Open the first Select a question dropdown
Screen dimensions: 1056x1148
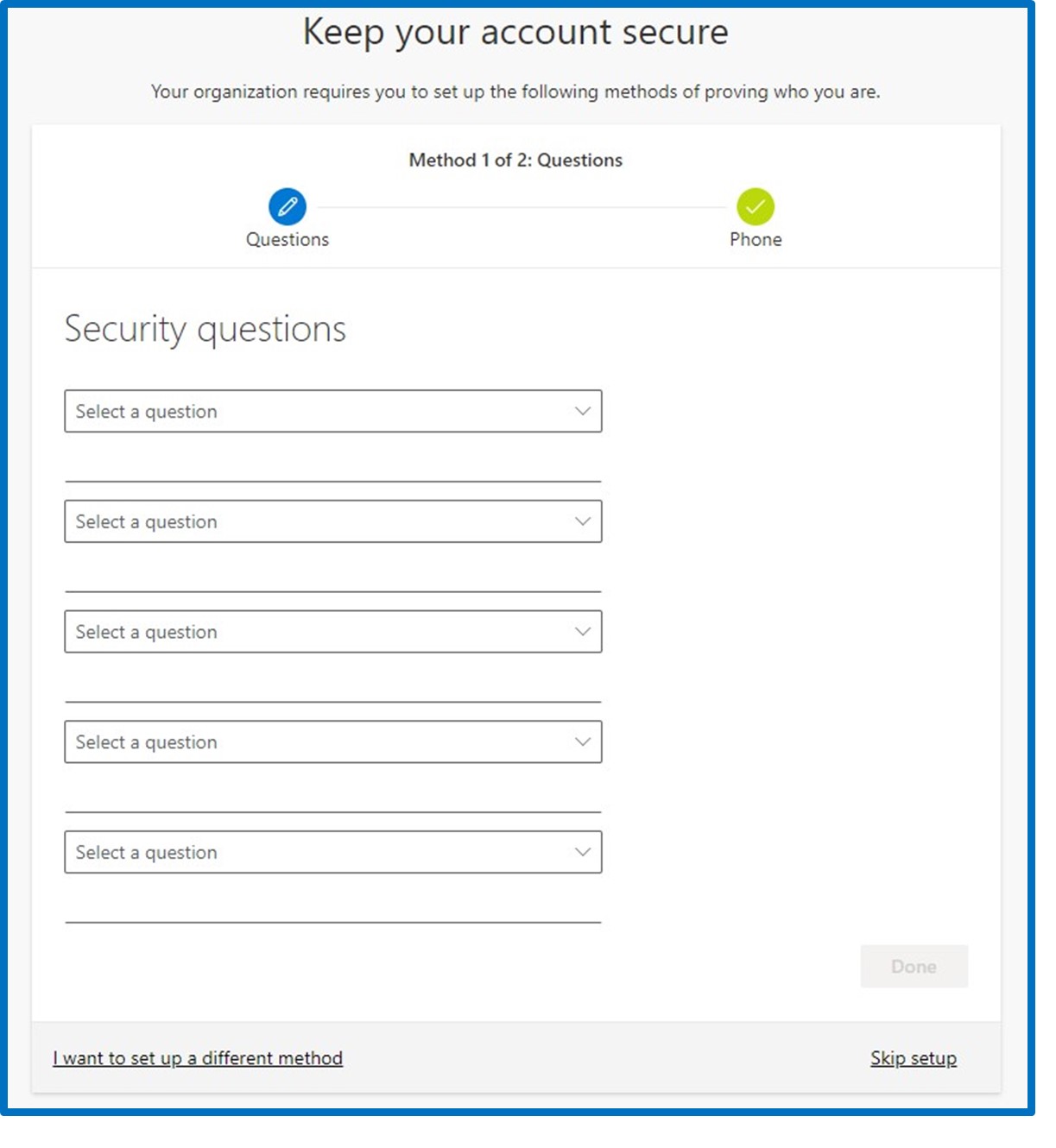[x=333, y=412]
